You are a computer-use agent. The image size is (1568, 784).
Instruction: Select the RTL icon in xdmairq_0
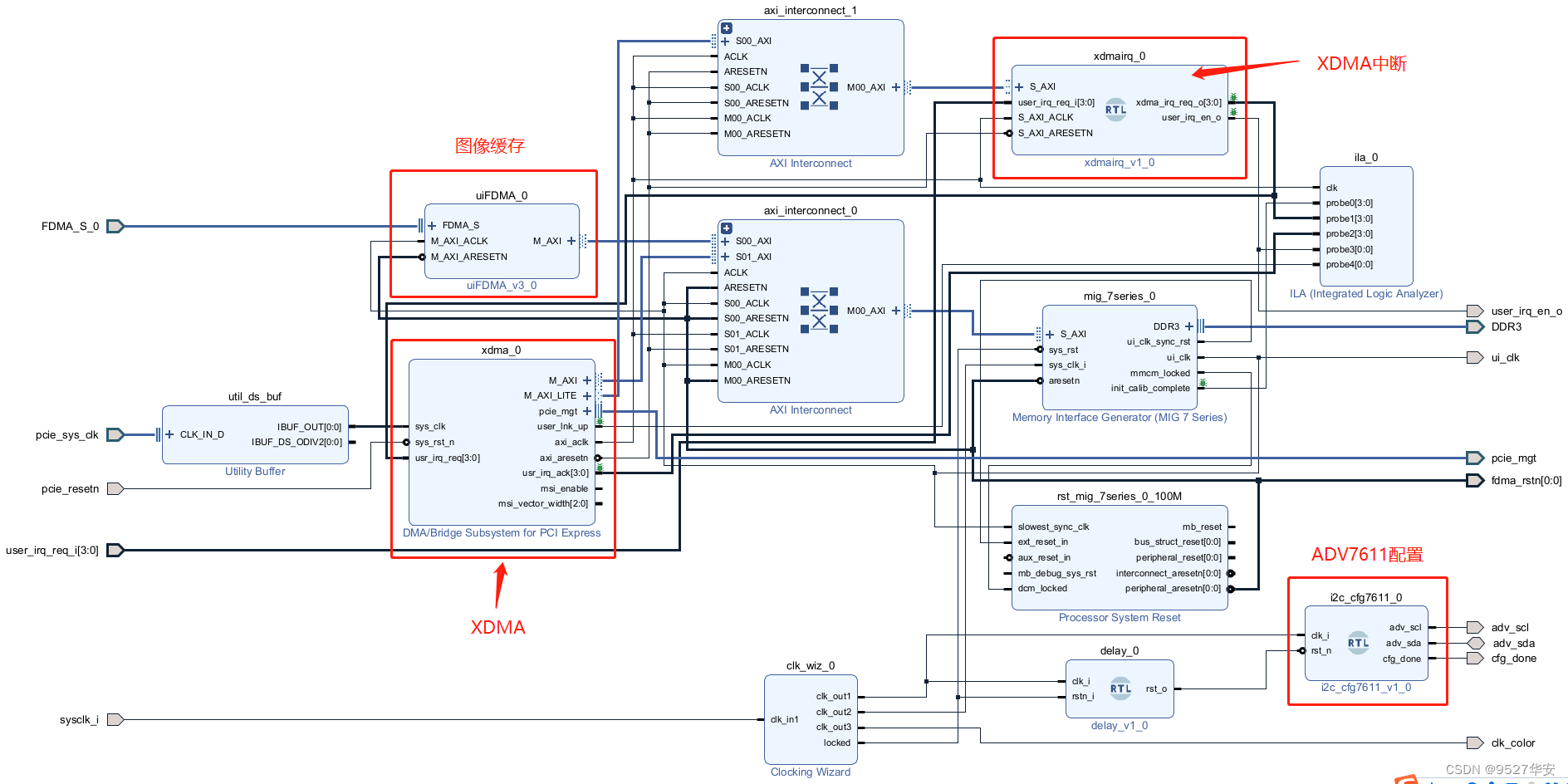(x=1116, y=110)
